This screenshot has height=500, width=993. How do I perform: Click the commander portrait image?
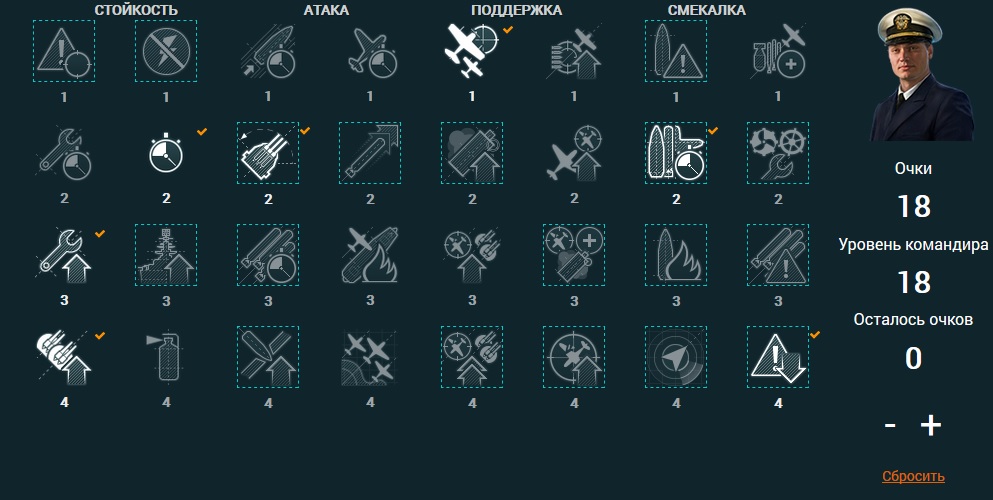click(923, 74)
